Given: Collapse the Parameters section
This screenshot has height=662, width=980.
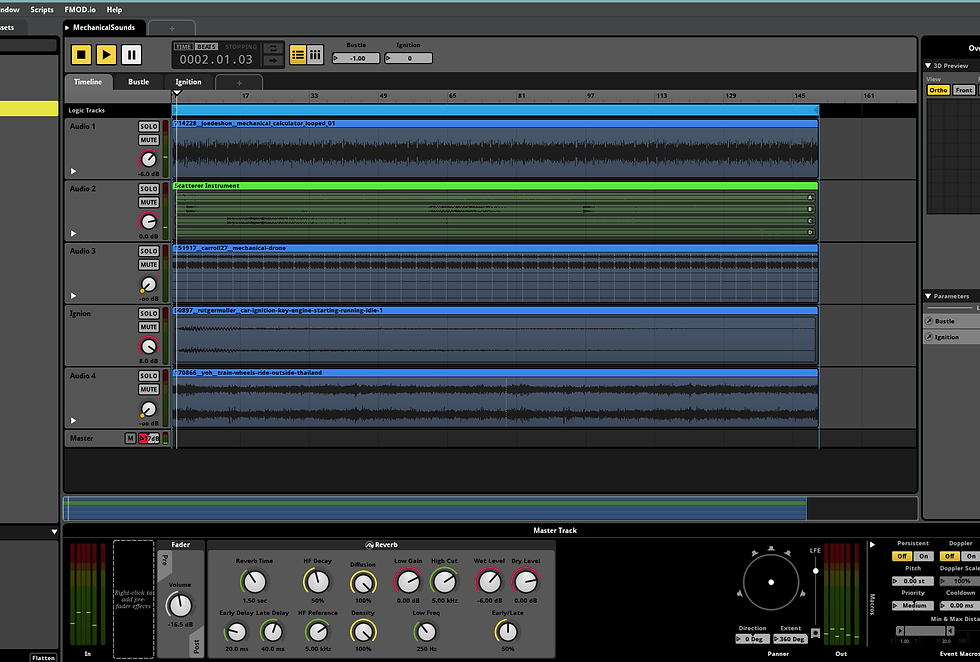Looking at the screenshot, I should pyautogui.click(x=928, y=296).
